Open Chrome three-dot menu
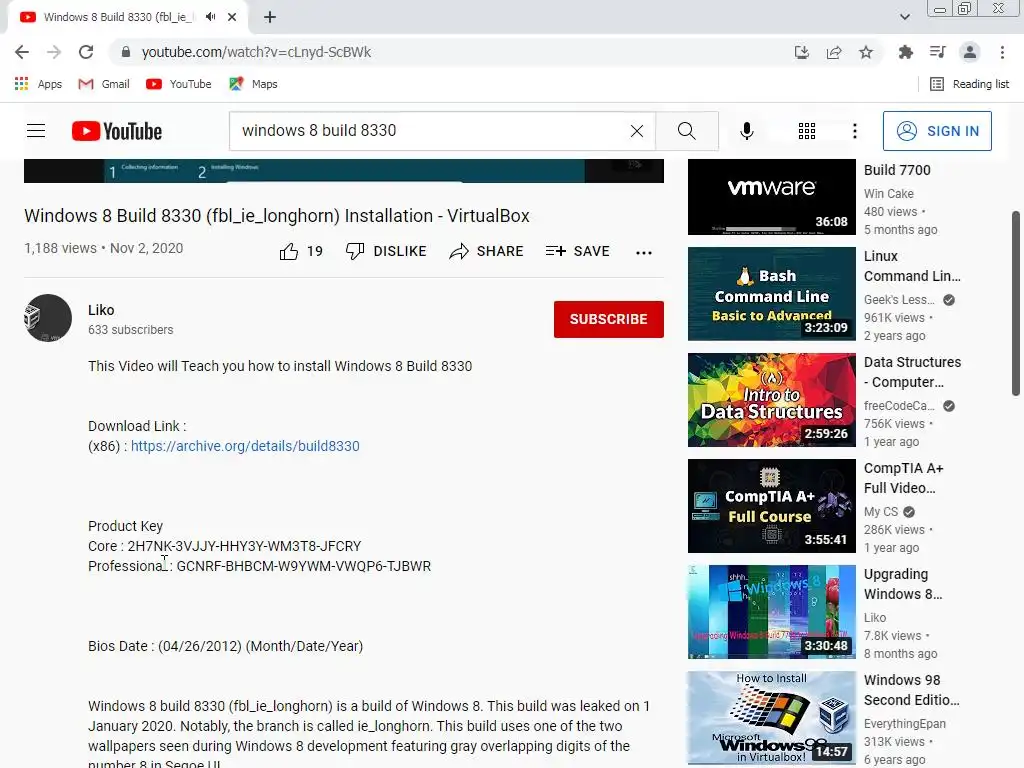This screenshot has width=1024, height=768. coord(1002,52)
